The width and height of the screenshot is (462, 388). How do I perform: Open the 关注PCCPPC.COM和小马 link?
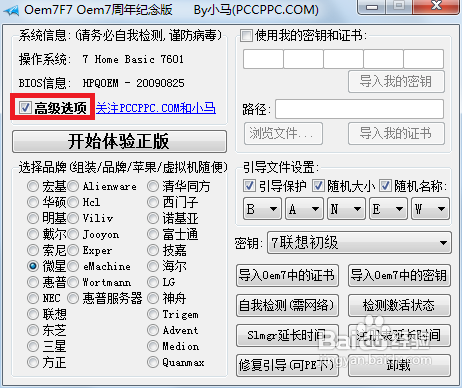click(x=156, y=108)
